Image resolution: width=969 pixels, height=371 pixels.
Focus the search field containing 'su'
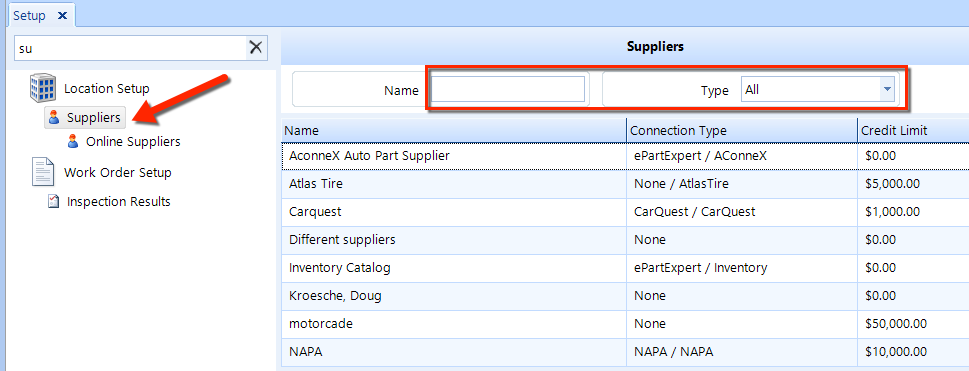[130, 48]
